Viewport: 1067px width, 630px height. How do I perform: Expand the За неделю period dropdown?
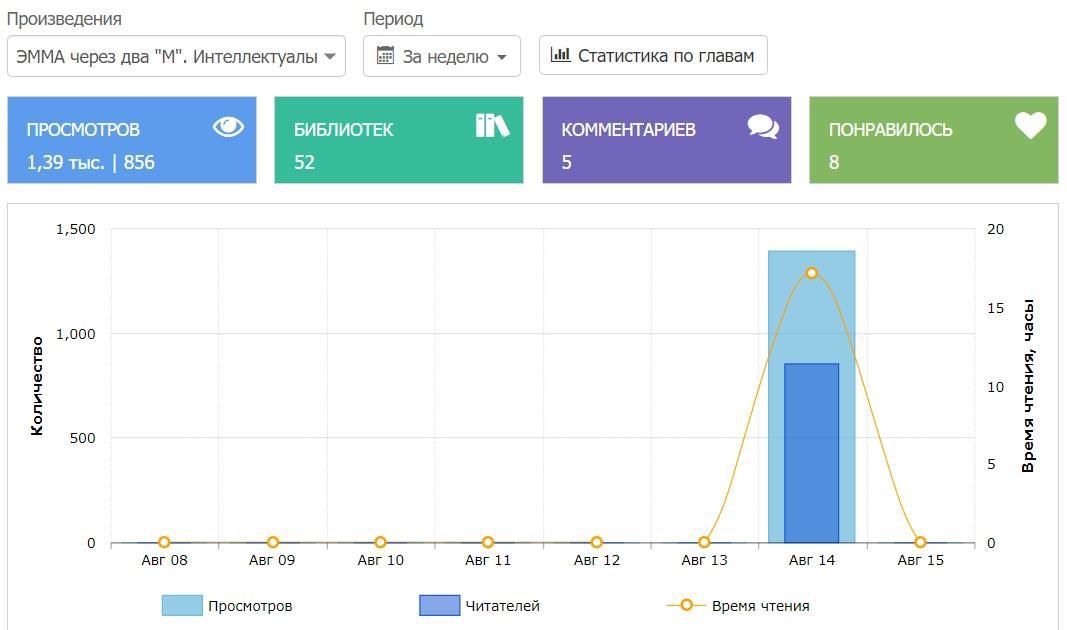442,56
